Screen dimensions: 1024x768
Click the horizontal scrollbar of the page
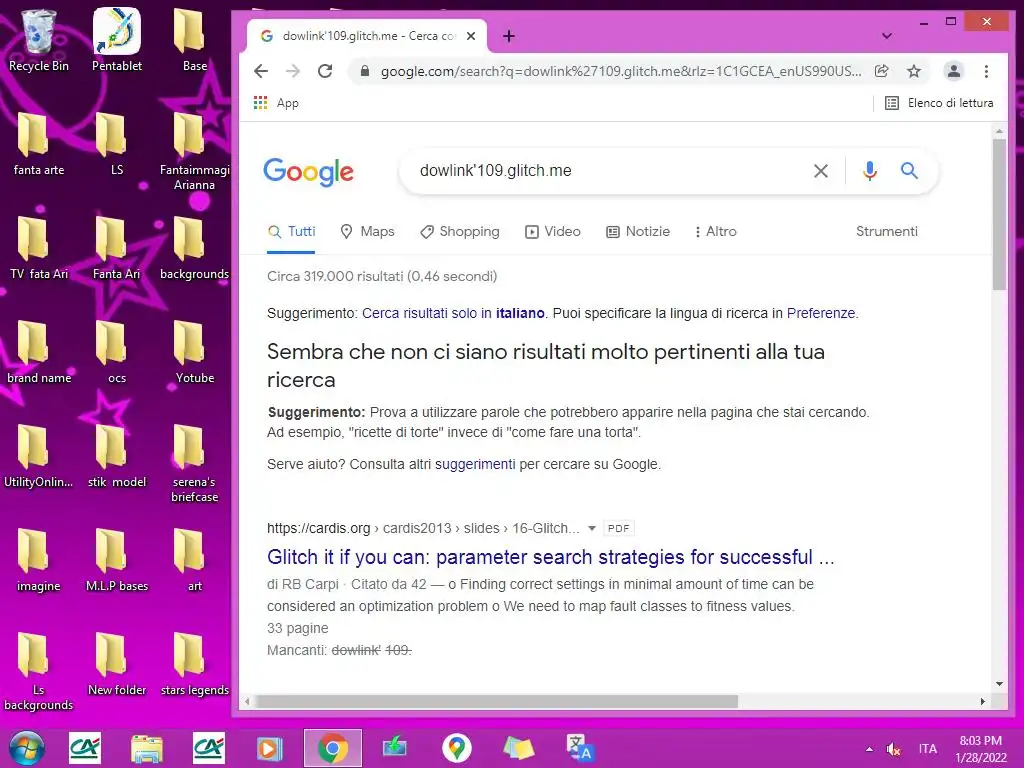(496, 701)
